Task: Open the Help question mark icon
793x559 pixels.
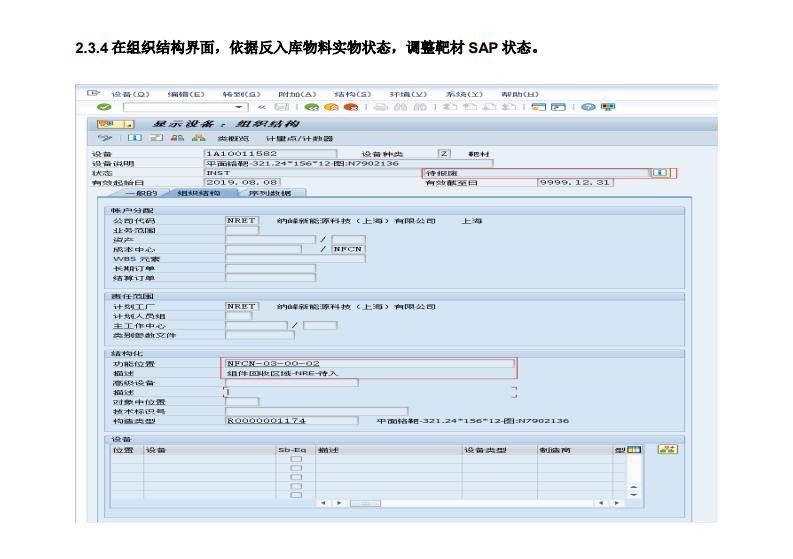Action: 588,107
